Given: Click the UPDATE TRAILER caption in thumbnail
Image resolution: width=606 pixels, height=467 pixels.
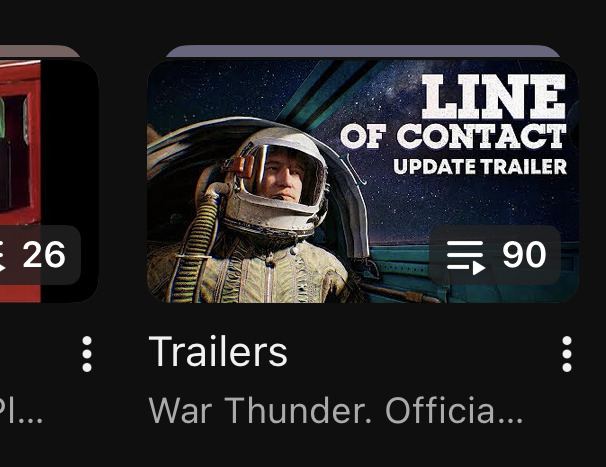Looking at the screenshot, I should [480, 167].
